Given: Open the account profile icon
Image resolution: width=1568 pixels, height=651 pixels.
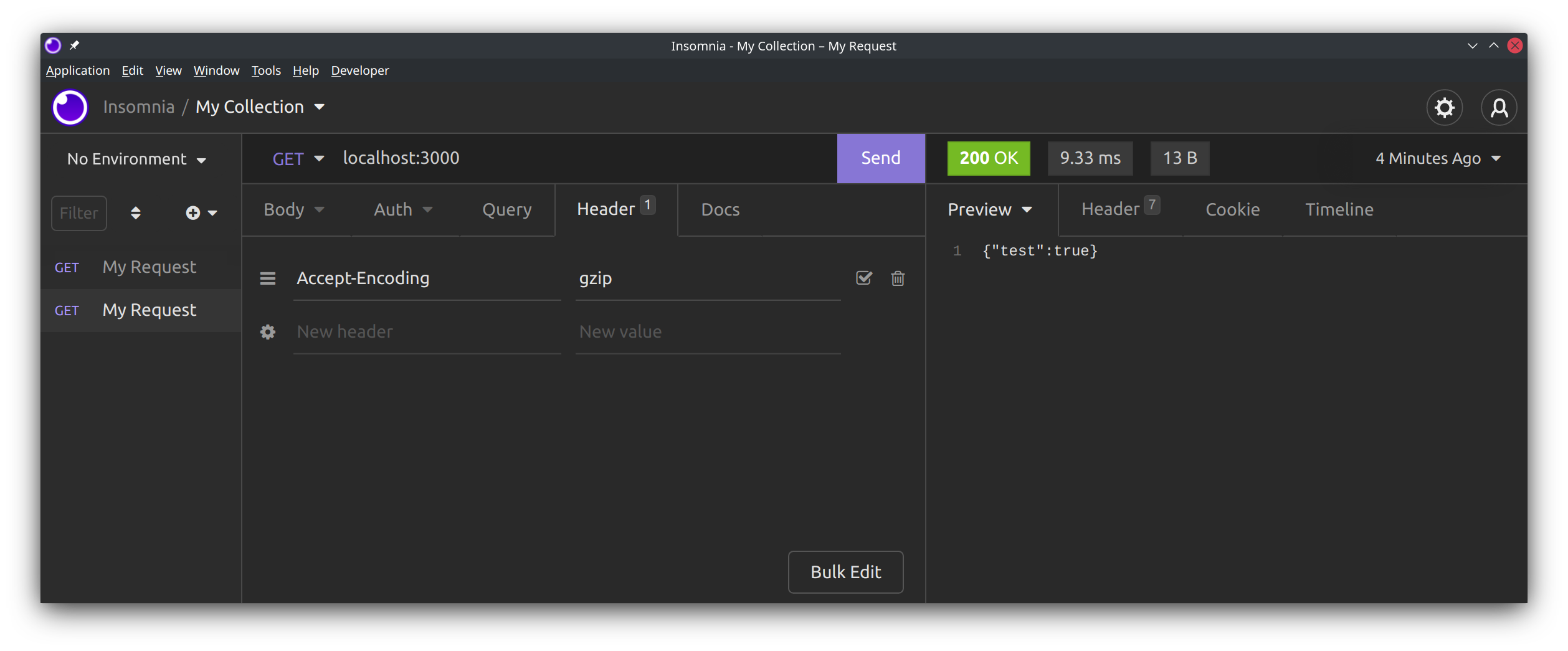Looking at the screenshot, I should [1499, 107].
